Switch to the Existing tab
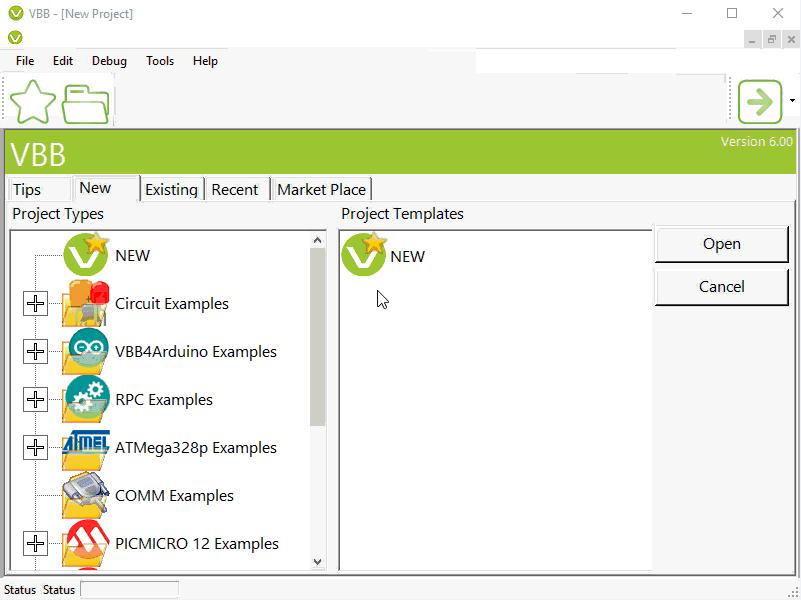Screen dimensions: 801x600 pyautogui.click(x=172, y=189)
